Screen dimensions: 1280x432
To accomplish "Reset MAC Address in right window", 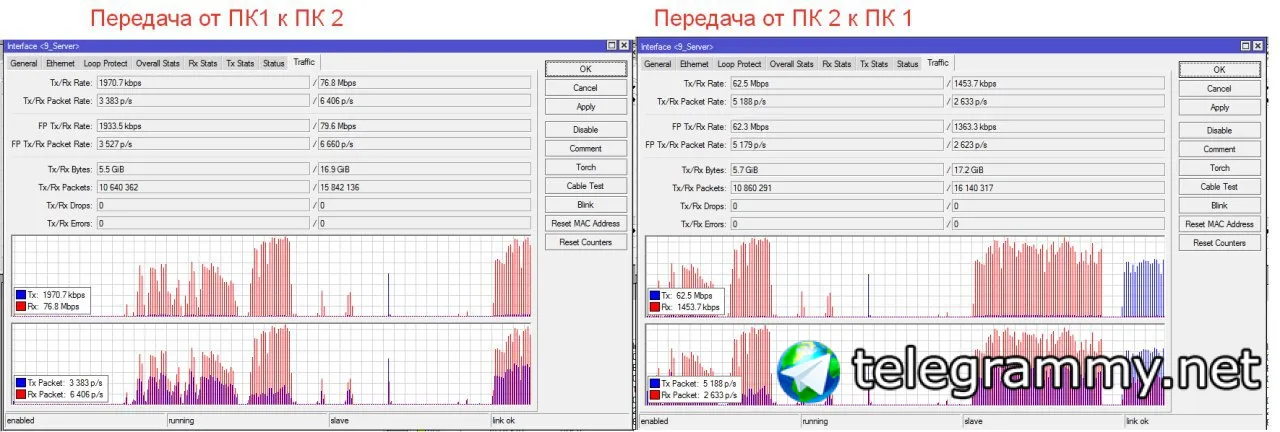I will (1219, 224).
